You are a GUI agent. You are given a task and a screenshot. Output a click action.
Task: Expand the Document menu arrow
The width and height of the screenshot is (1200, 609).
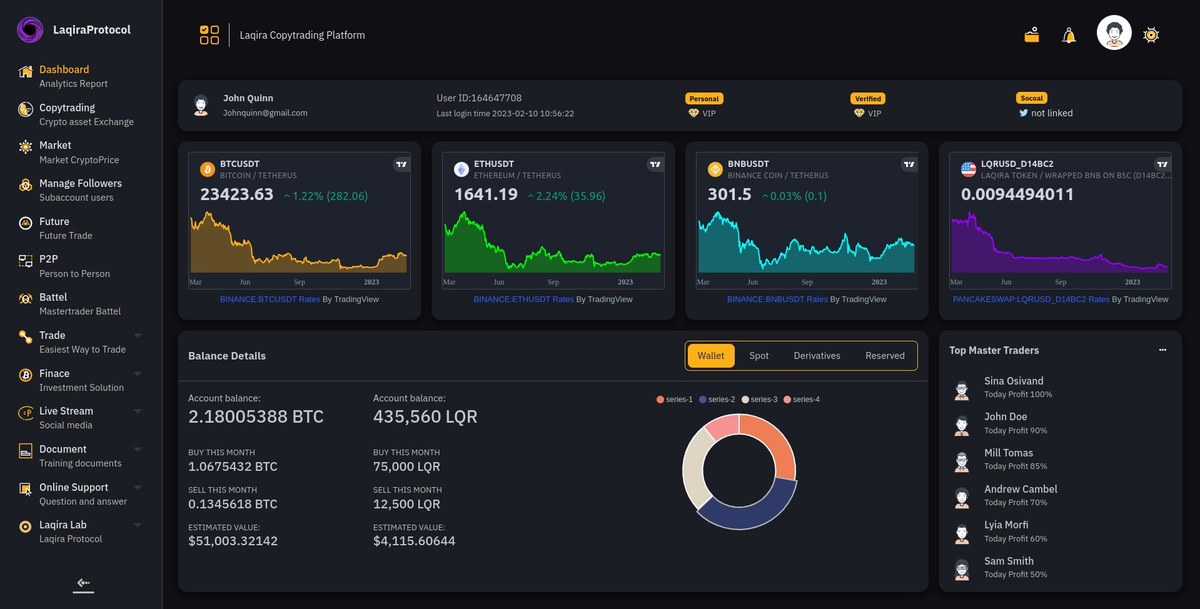pos(138,449)
